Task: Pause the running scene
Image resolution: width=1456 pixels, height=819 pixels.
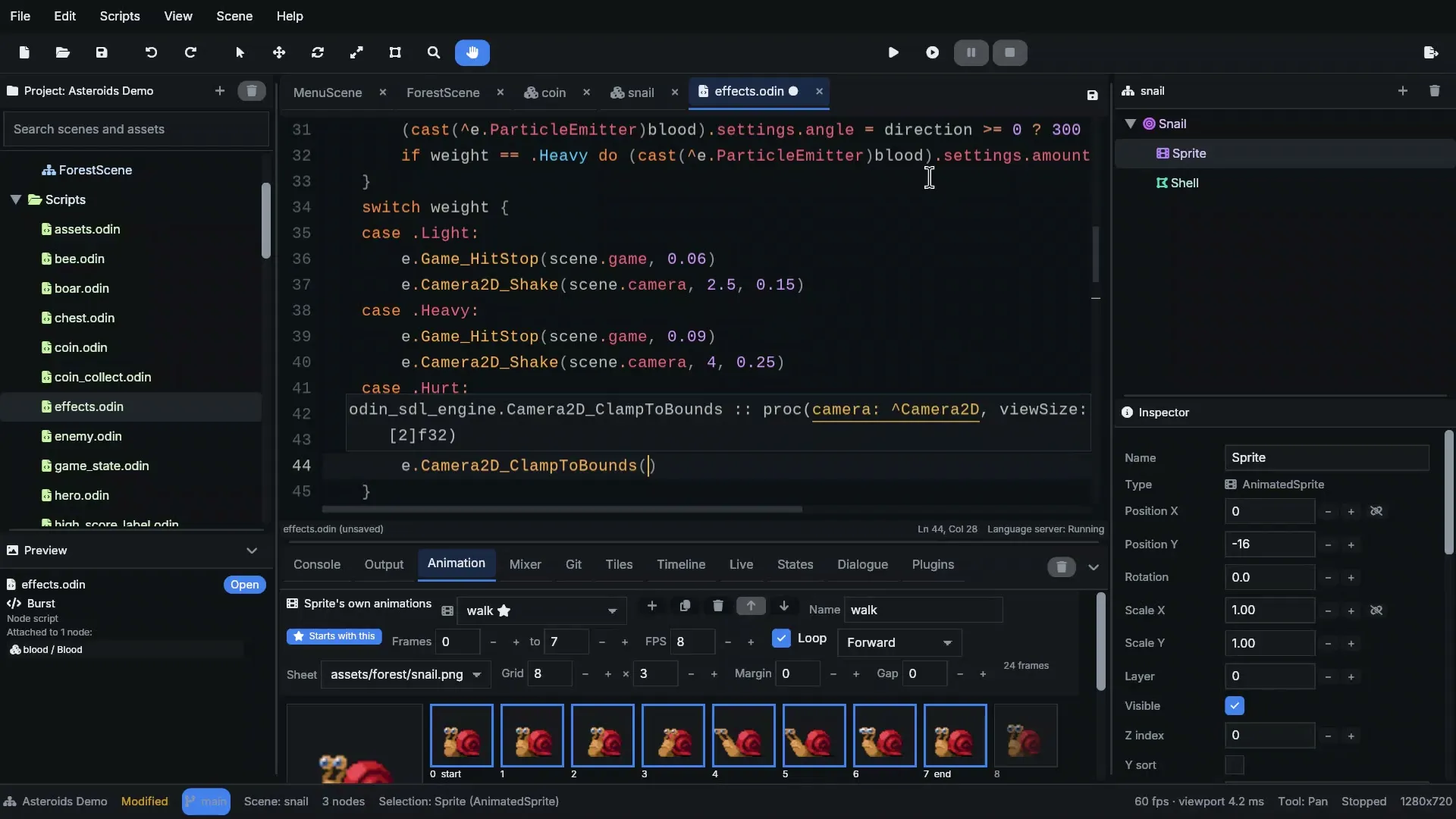Action: pos(971,52)
